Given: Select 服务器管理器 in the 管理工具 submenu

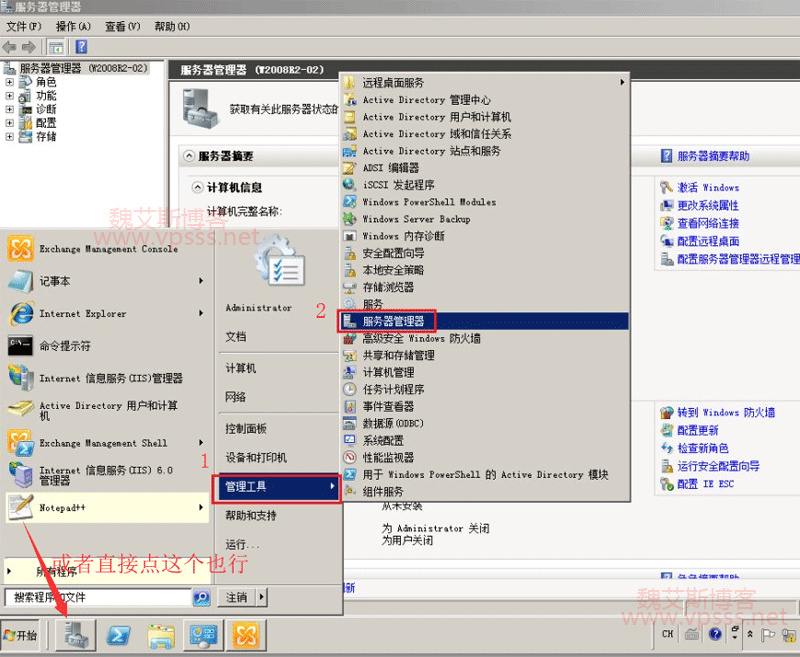Looking at the screenshot, I should [393, 321].
